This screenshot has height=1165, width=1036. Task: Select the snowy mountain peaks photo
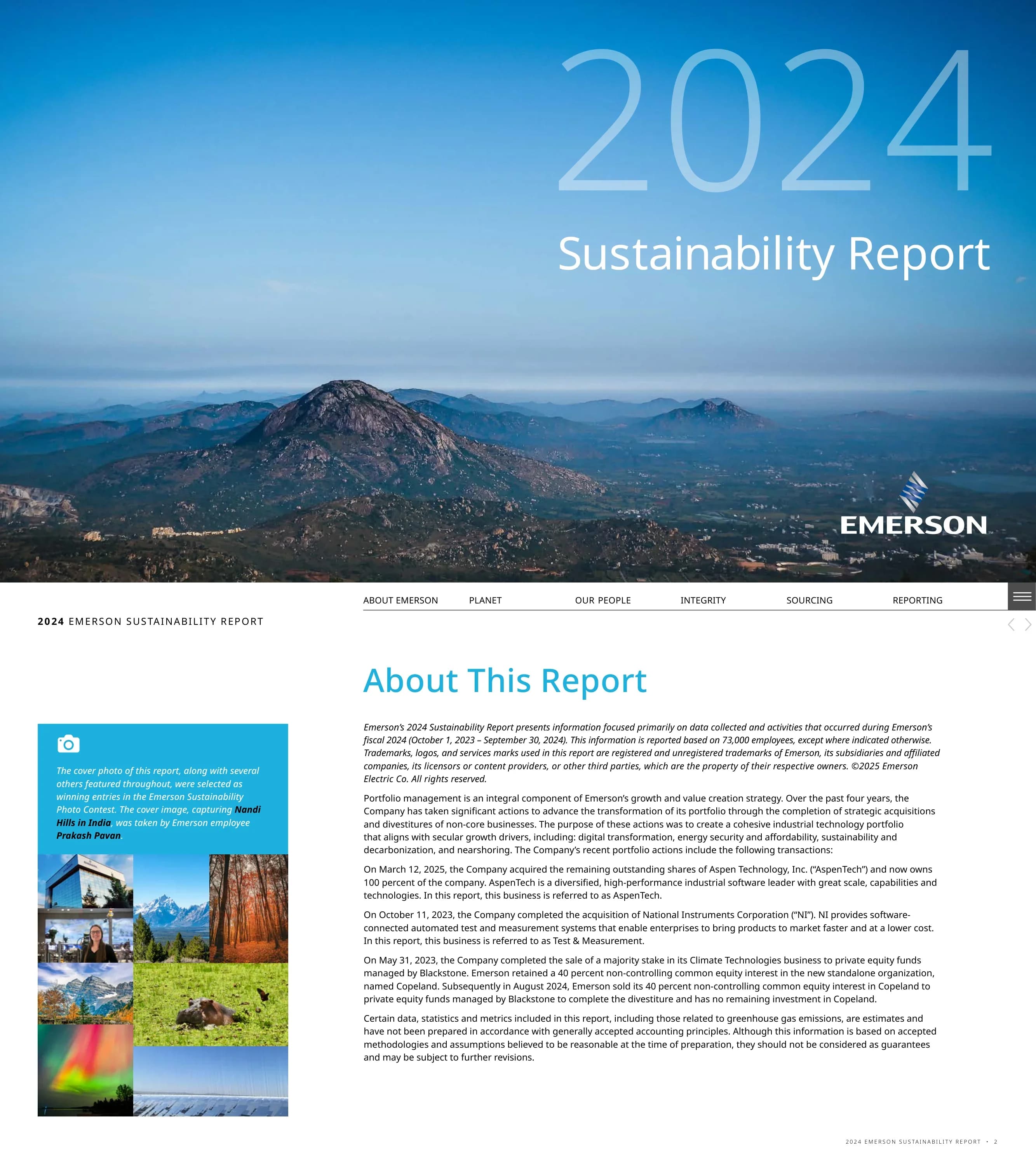point(171,909)
